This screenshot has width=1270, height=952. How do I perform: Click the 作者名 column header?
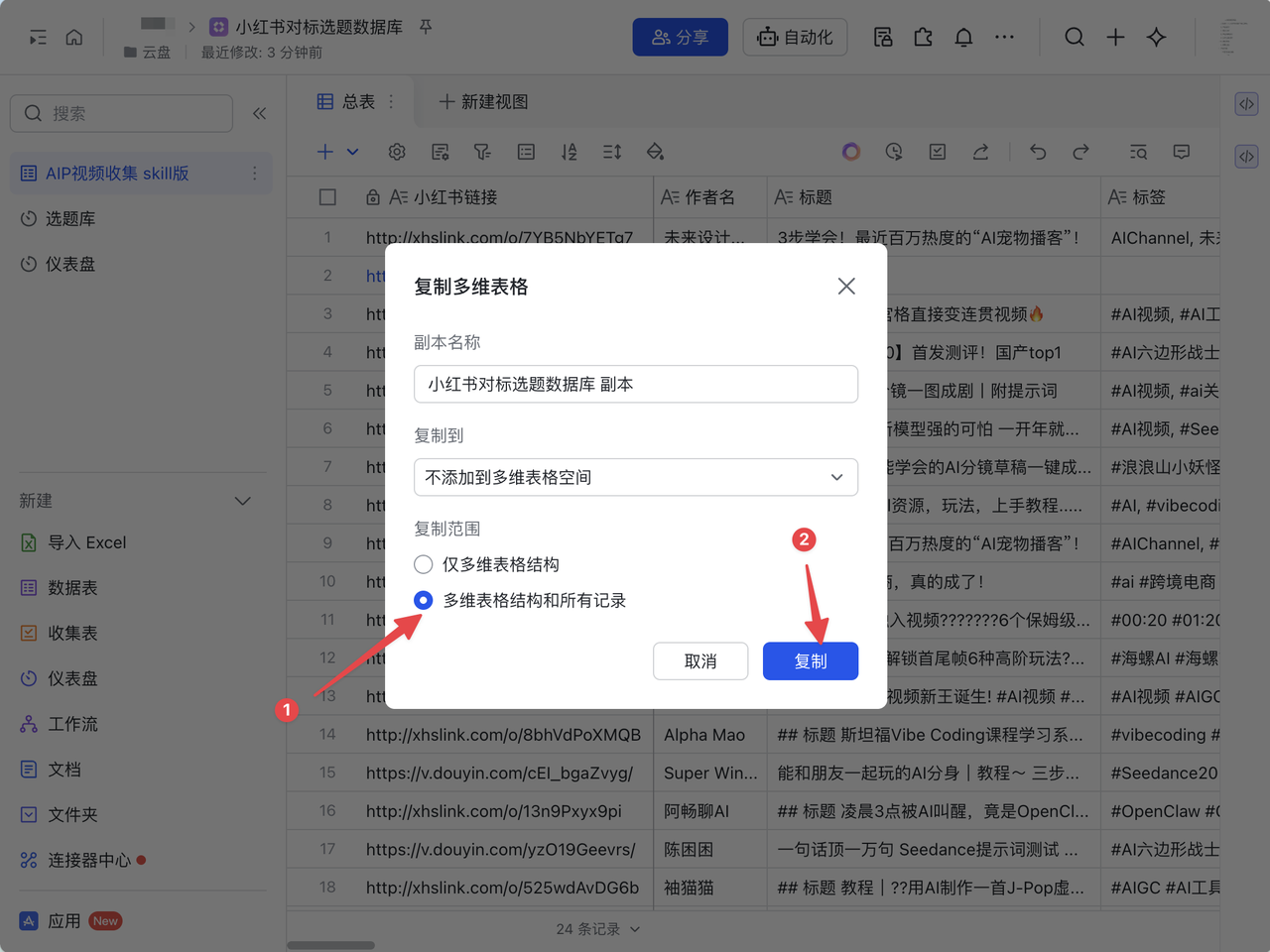[x=709, y=197]
